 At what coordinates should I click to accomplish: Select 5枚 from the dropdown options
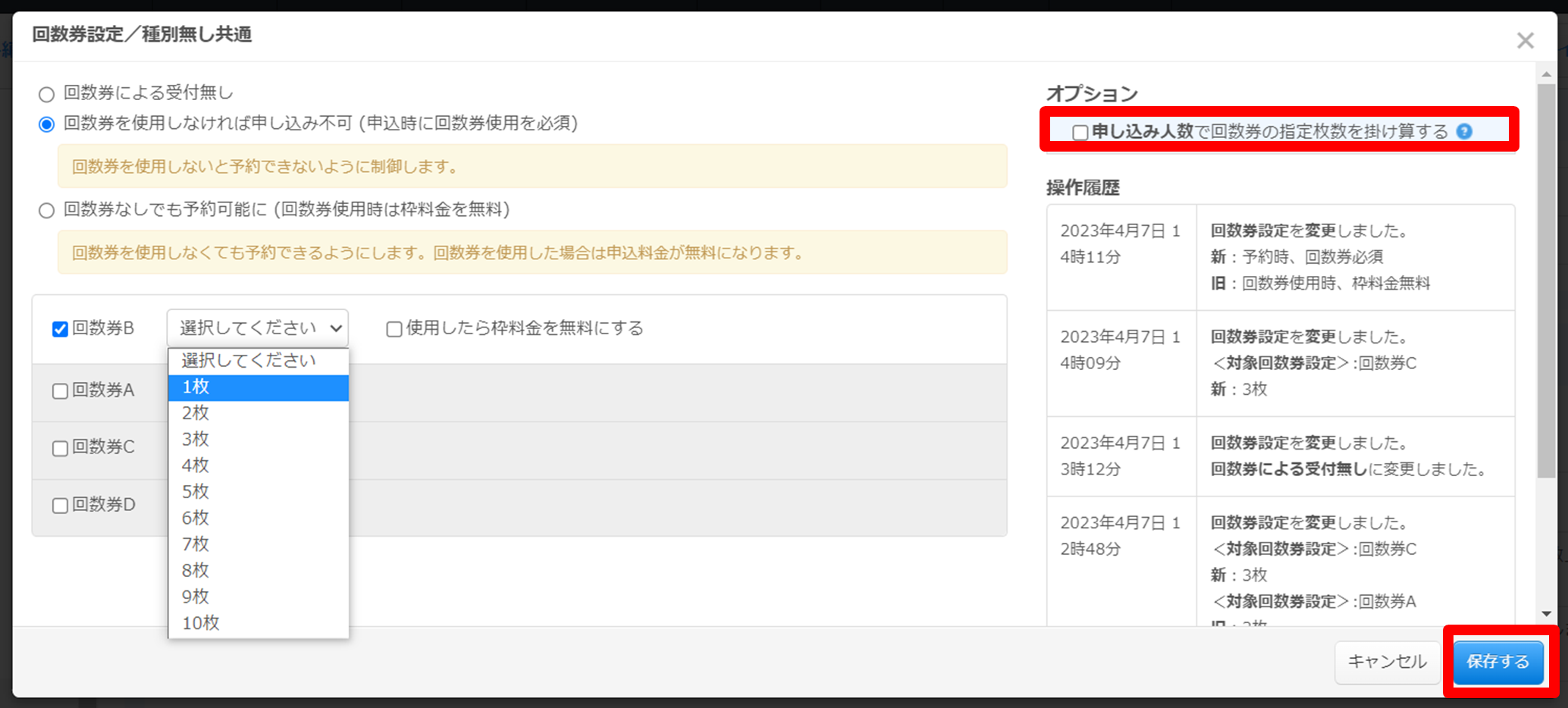click(x=258, y=492)
